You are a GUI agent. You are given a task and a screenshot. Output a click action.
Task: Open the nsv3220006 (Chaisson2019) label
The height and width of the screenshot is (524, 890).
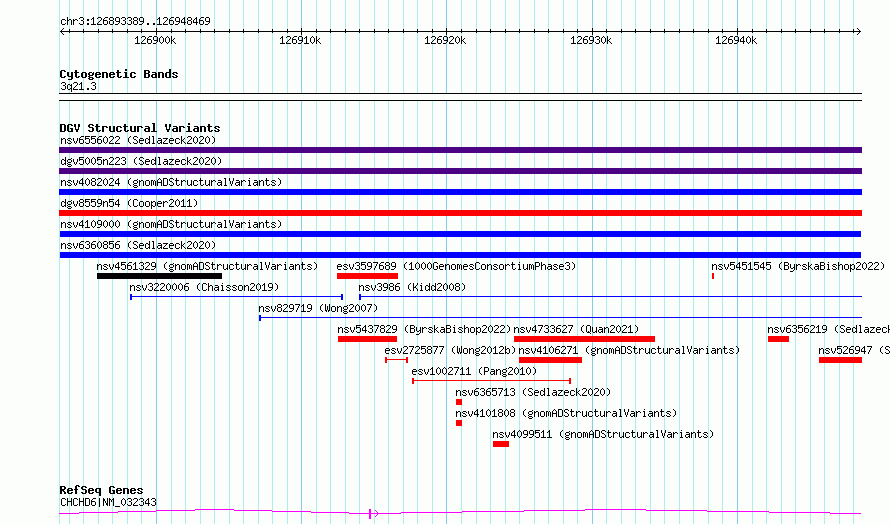click(x=204, y=287)
